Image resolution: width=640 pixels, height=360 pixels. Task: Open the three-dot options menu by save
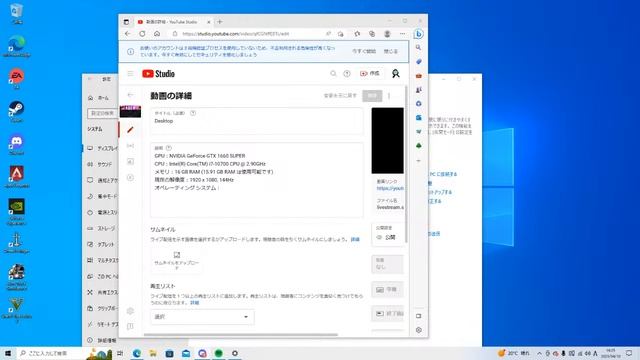(389, 96)
